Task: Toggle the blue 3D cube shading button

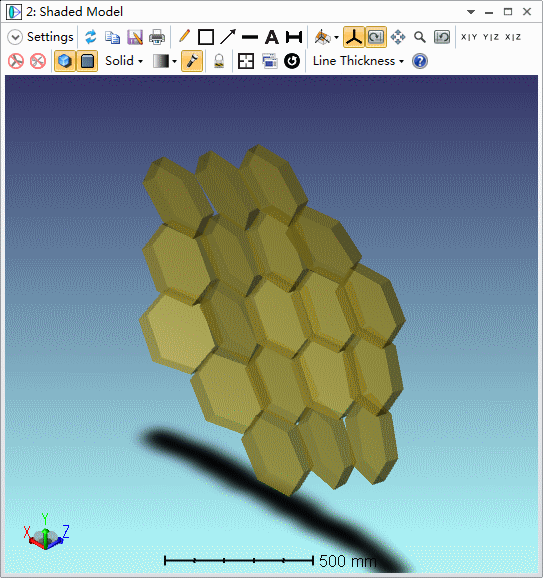Action: tap(65, 61)
